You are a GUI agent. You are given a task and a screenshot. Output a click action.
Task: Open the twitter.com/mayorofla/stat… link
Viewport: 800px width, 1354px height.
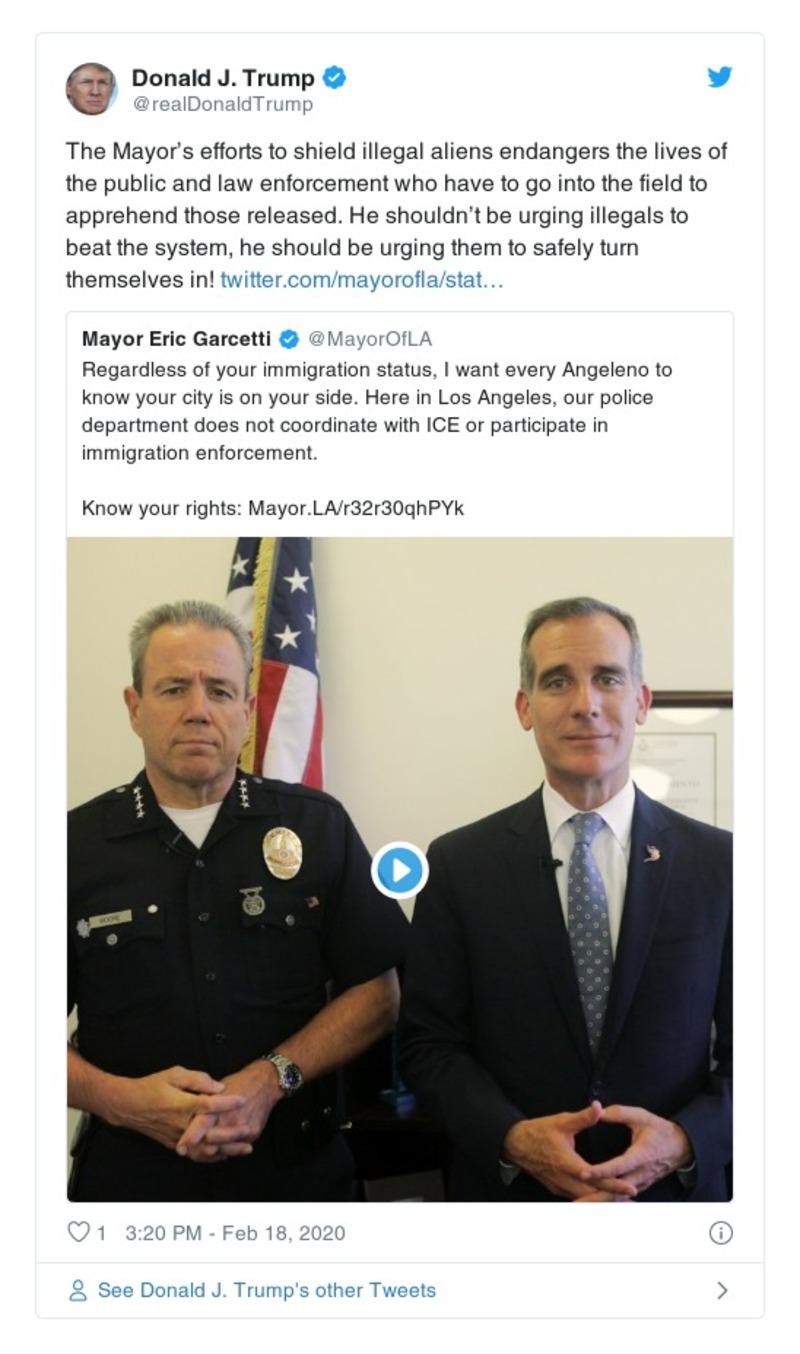click(x=362, y=279)
